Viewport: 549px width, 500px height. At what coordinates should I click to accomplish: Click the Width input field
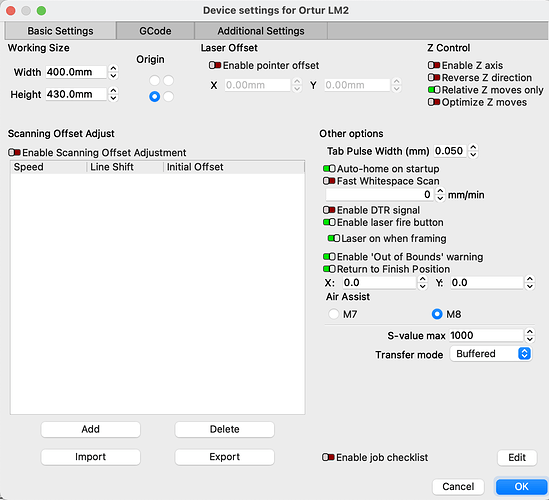tap(76, 72)
